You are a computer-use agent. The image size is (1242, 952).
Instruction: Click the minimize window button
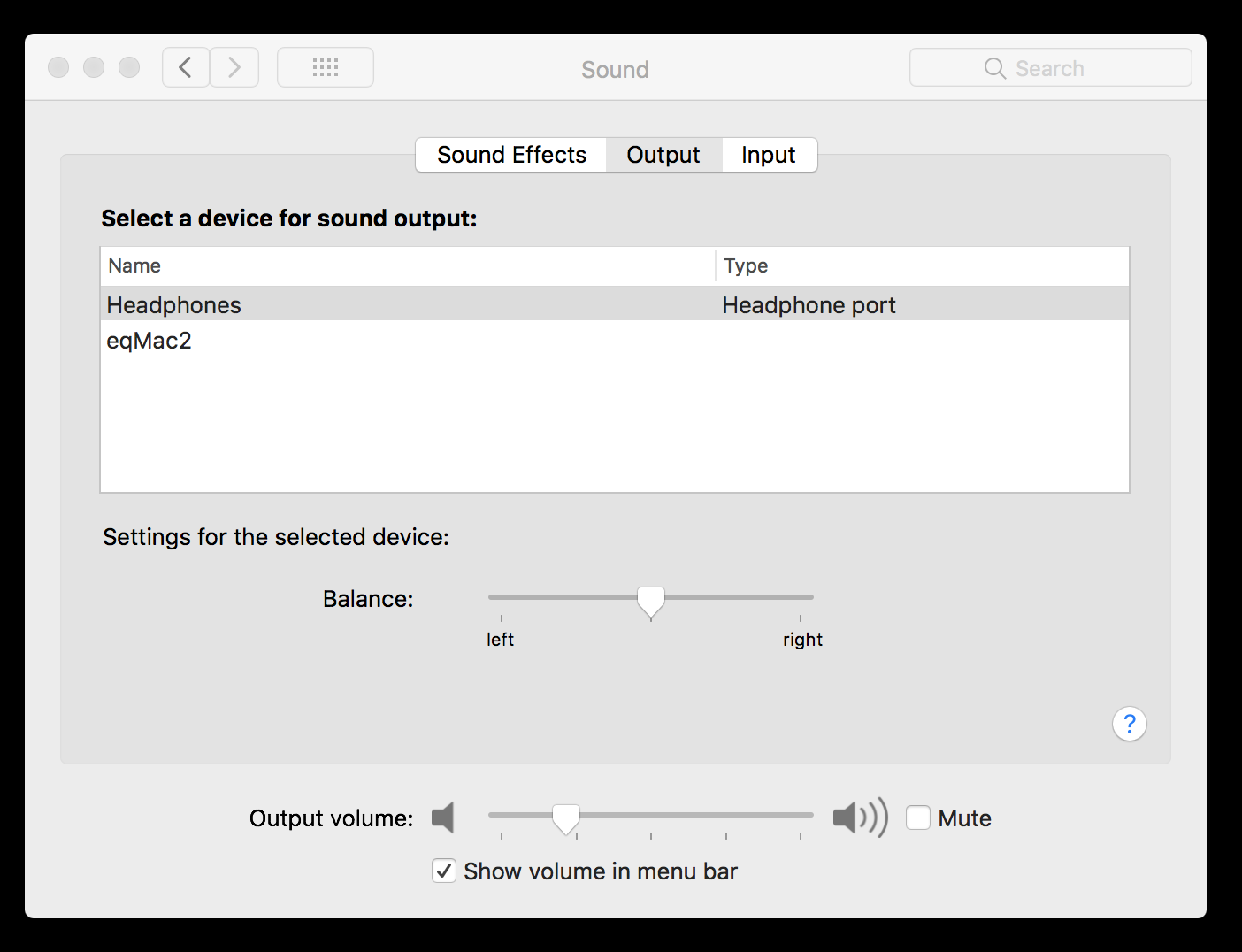point(94,67)
